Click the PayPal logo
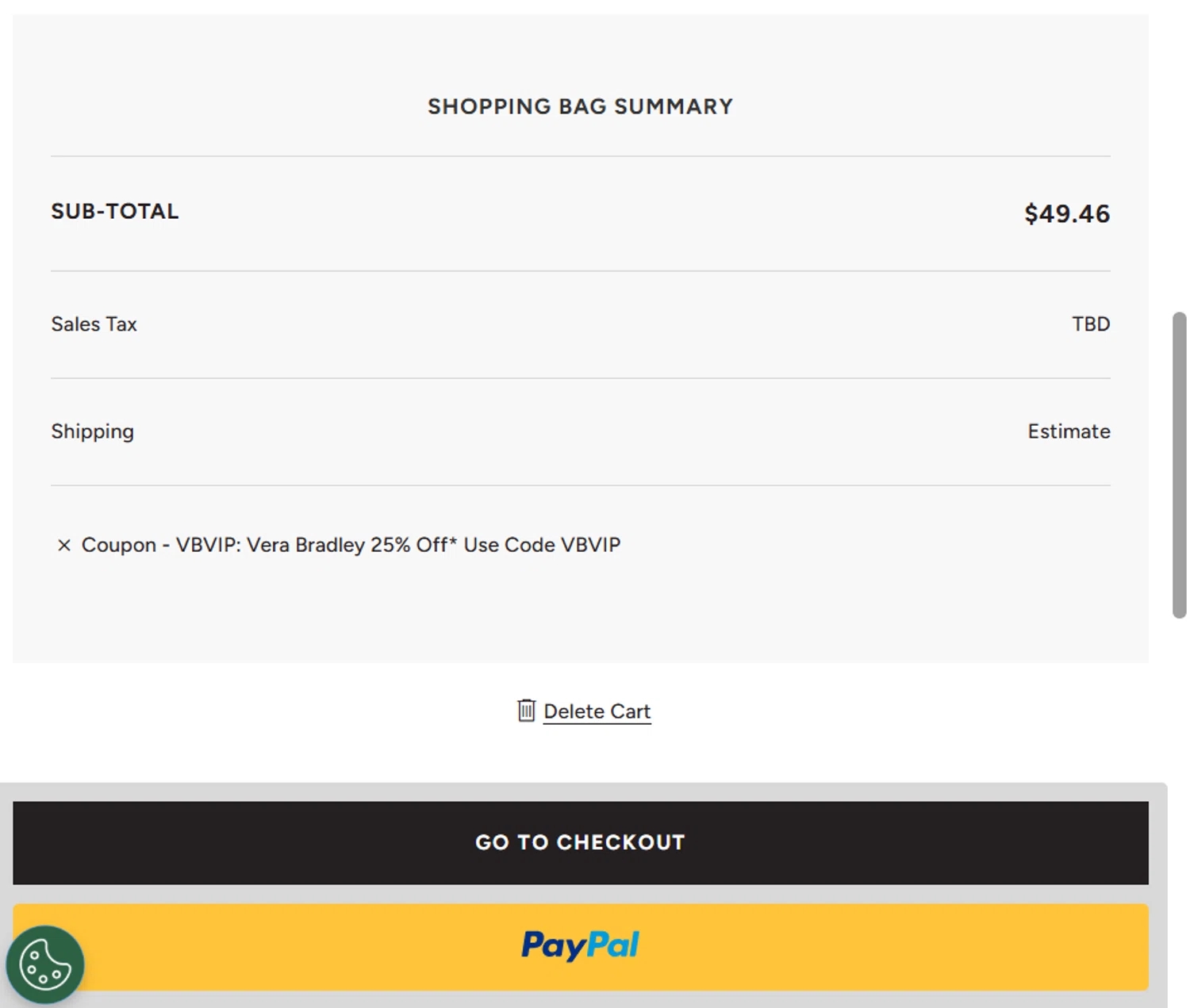Image resolution: width=1190 pixels, height=1008 pixels. (x=580, y=945)
